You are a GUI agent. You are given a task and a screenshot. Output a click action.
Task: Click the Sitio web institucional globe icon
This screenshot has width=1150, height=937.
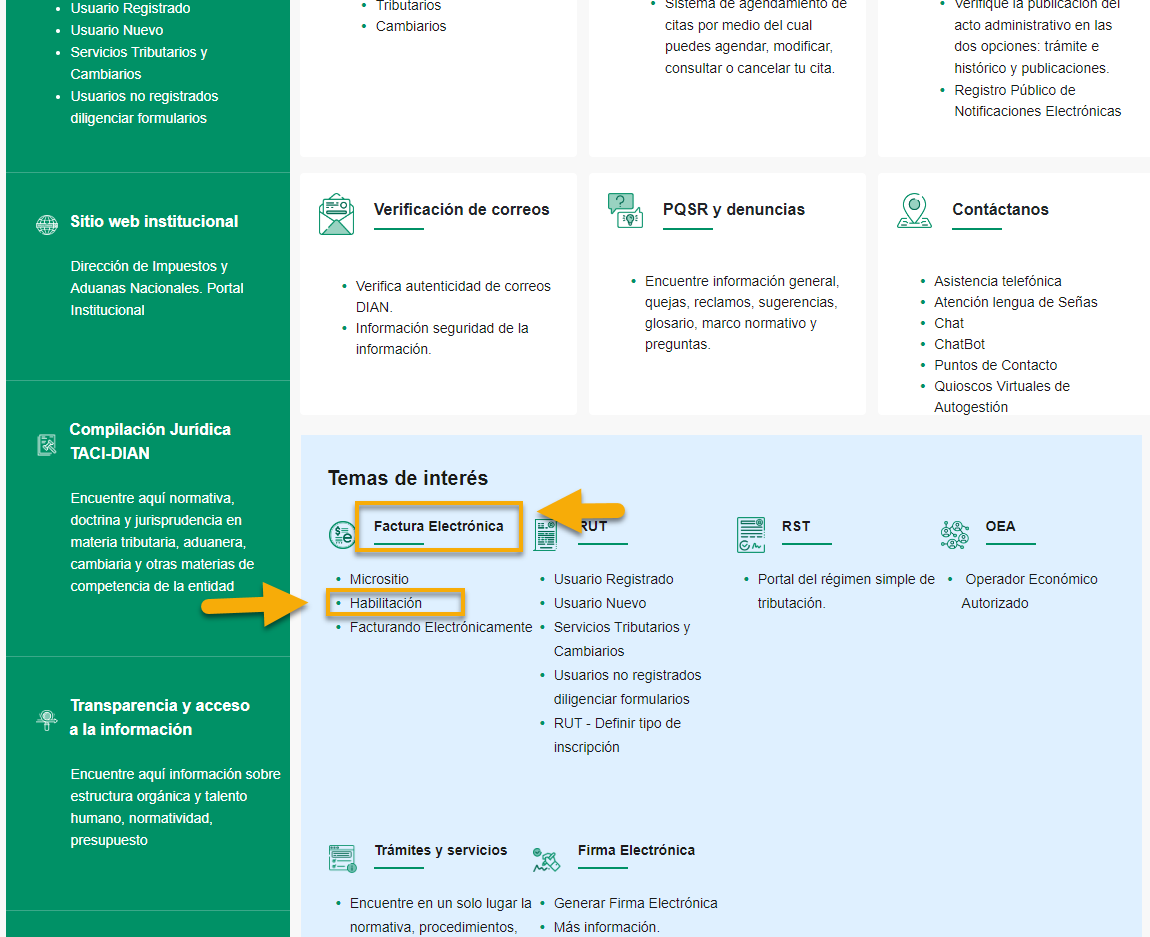[47, 224]
